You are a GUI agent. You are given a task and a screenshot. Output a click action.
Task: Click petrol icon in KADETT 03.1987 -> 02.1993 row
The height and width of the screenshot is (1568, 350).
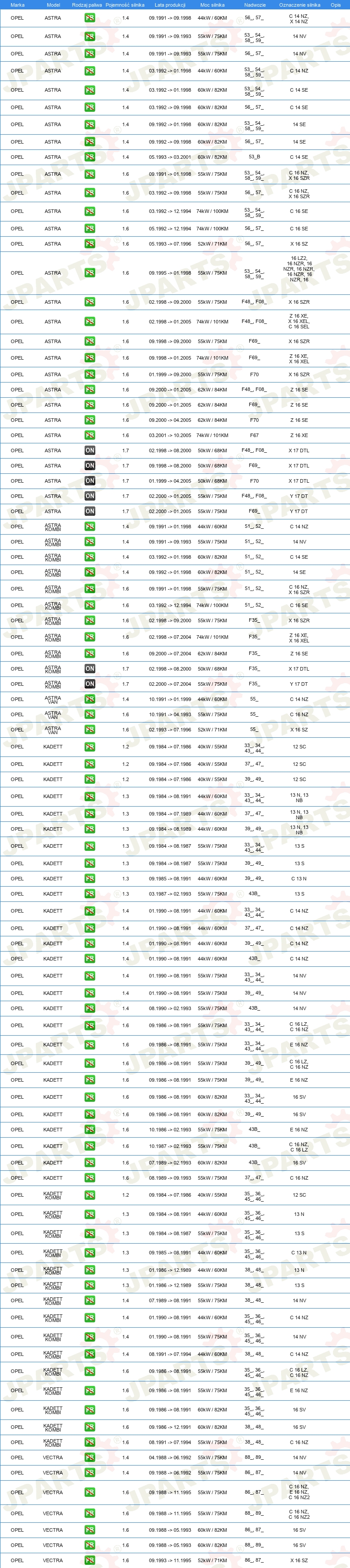(90, 893)
